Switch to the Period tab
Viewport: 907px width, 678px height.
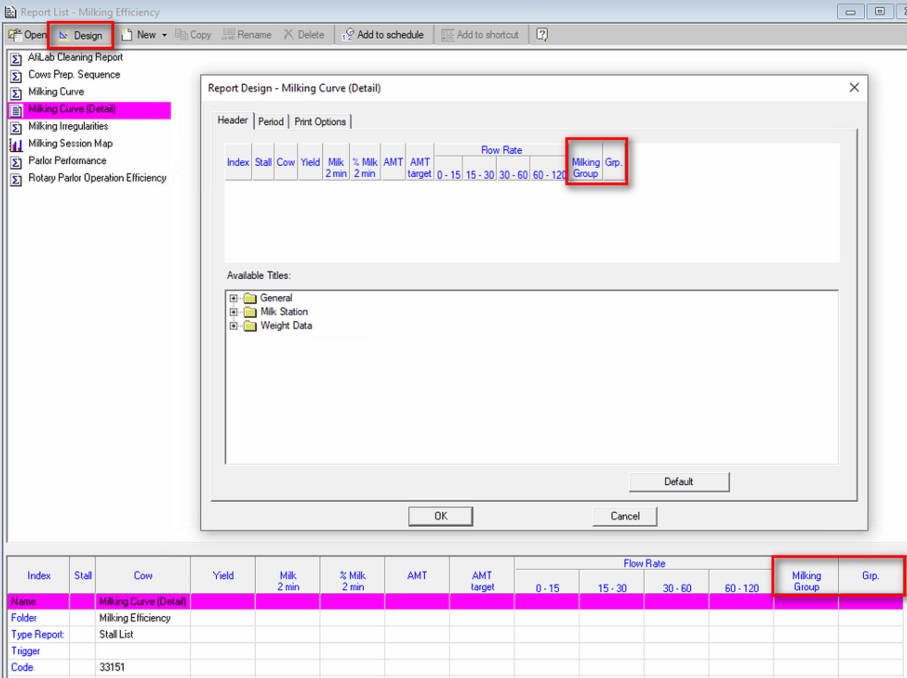pyautogui.click(x=270, y=122)
